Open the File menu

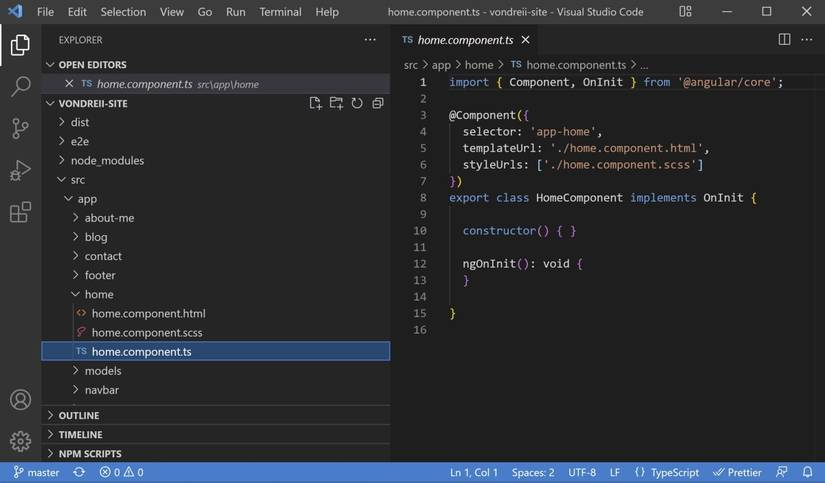tap(45, 12)
